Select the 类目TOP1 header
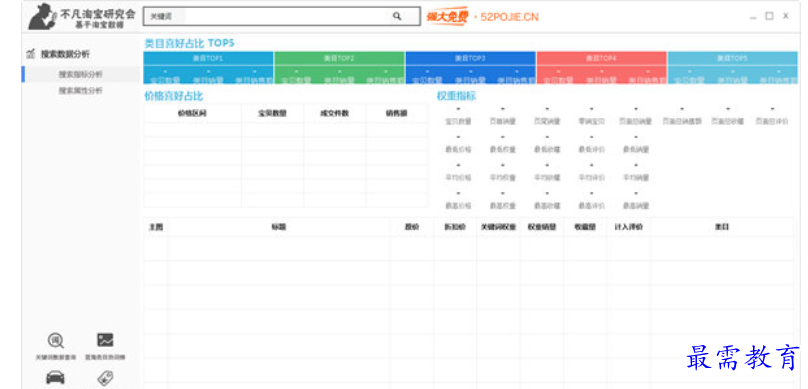 click(x=208, y=59)
